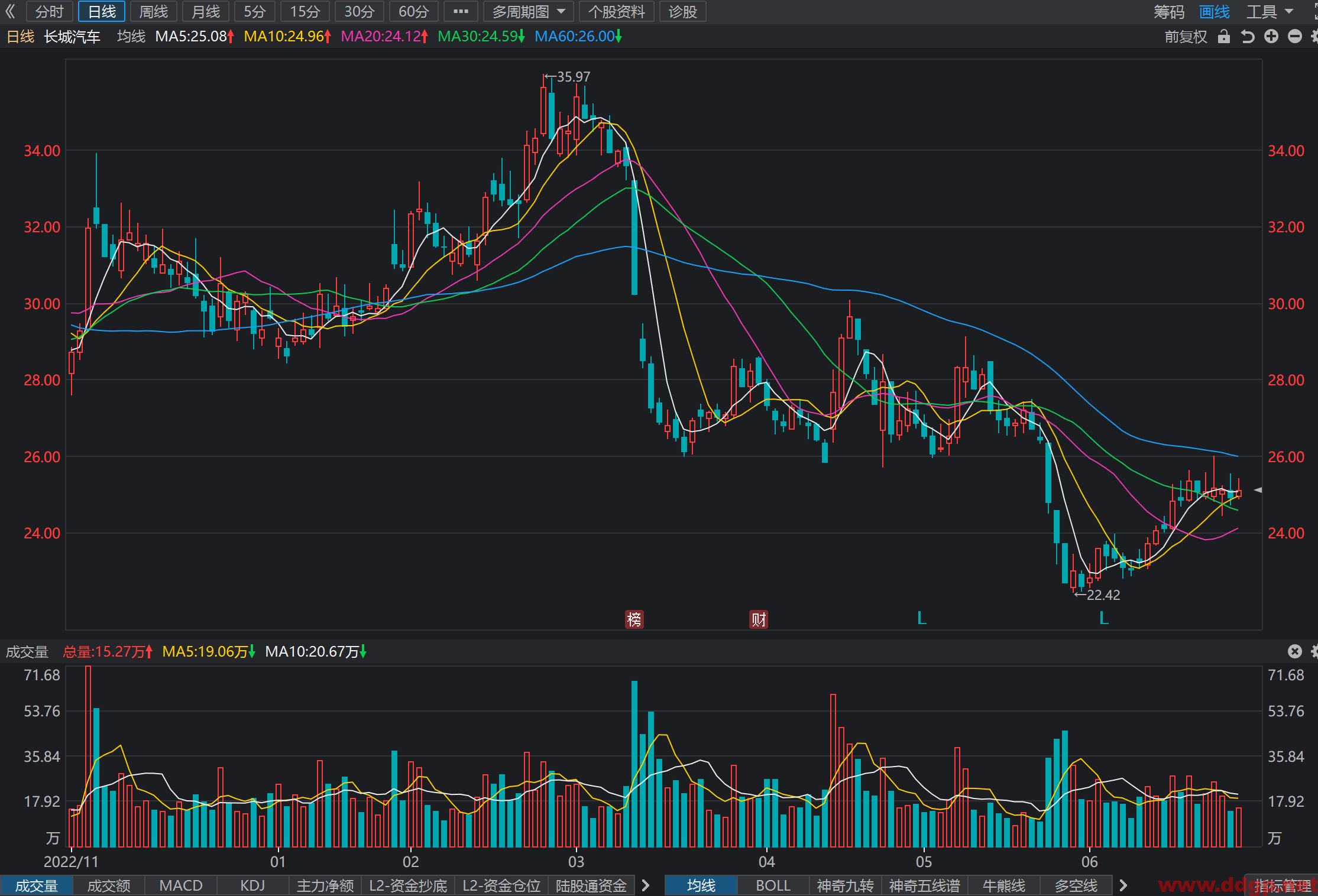This screenshot has width=1318, height=896.
Task: Toggle the 60分 period button
Action: (x=414, y=11)
